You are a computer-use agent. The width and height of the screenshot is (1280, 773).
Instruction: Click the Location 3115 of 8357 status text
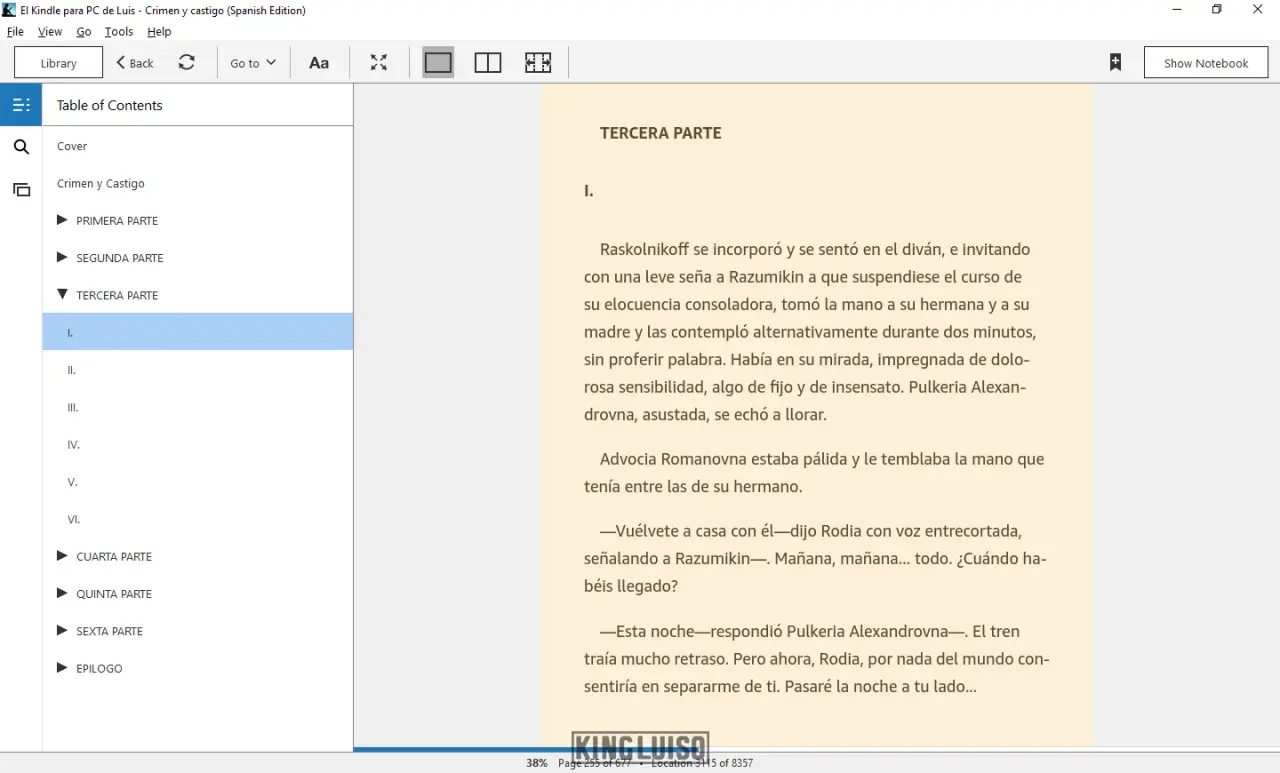click(702, 763)
